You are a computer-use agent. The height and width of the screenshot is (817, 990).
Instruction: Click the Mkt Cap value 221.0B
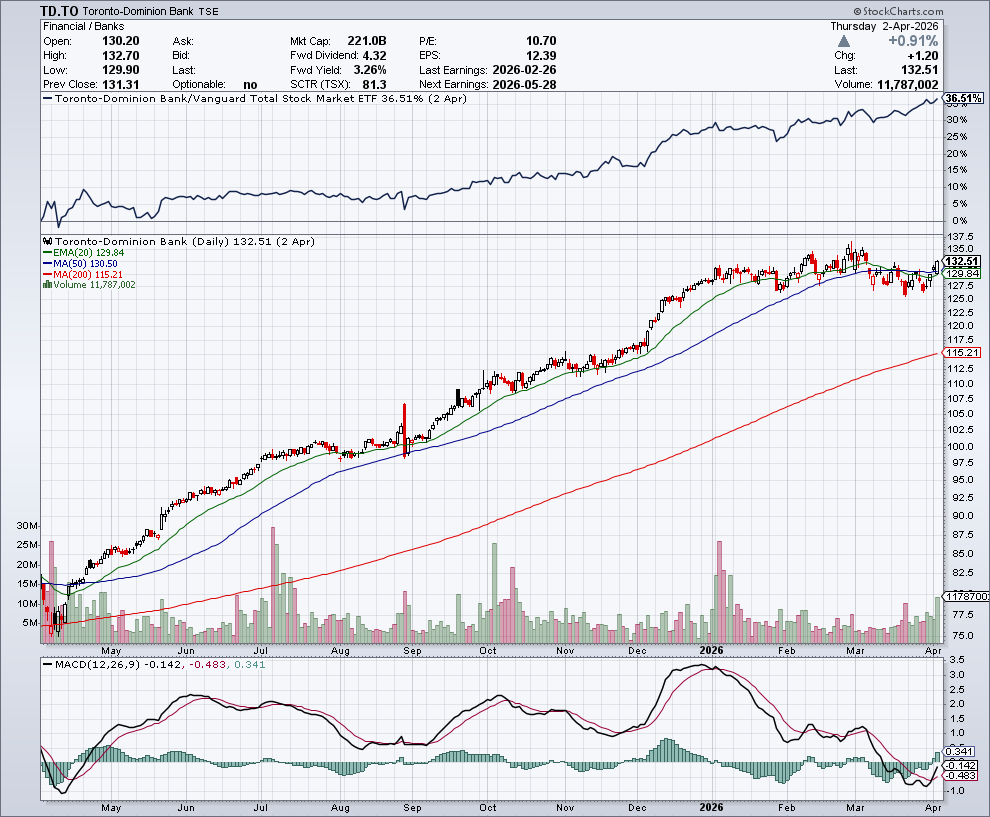click(367, 41)
